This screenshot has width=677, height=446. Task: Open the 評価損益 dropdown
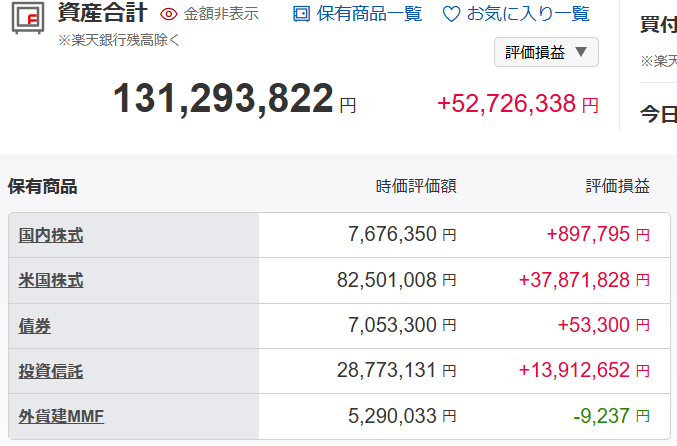(x=546, y=52)
